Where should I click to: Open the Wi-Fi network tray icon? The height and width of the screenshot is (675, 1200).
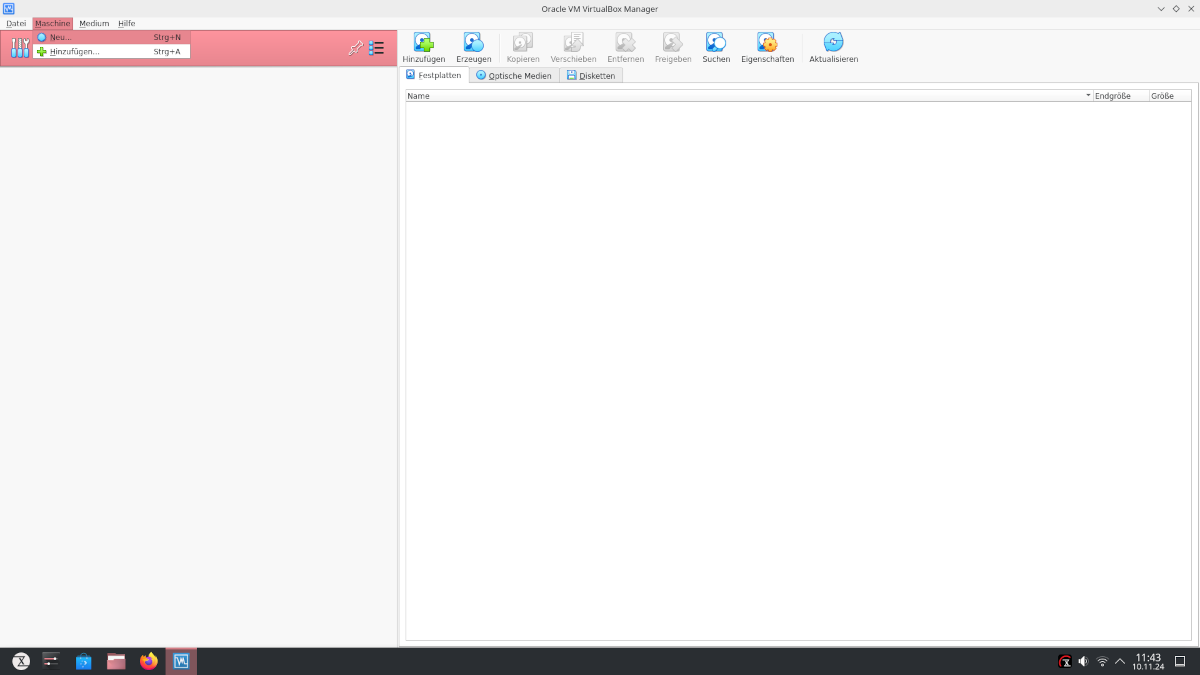point(1102,661)
